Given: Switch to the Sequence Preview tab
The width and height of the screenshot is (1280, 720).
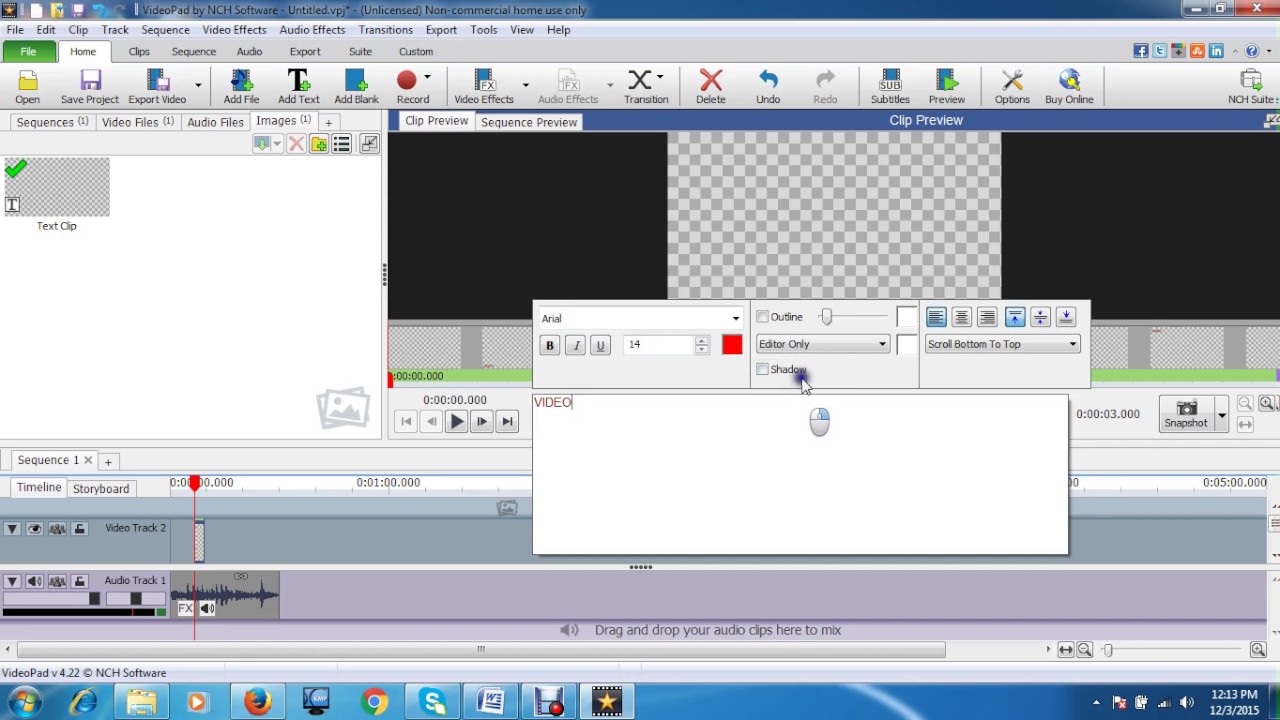Looking at the screenshot, I should (529, 122).
